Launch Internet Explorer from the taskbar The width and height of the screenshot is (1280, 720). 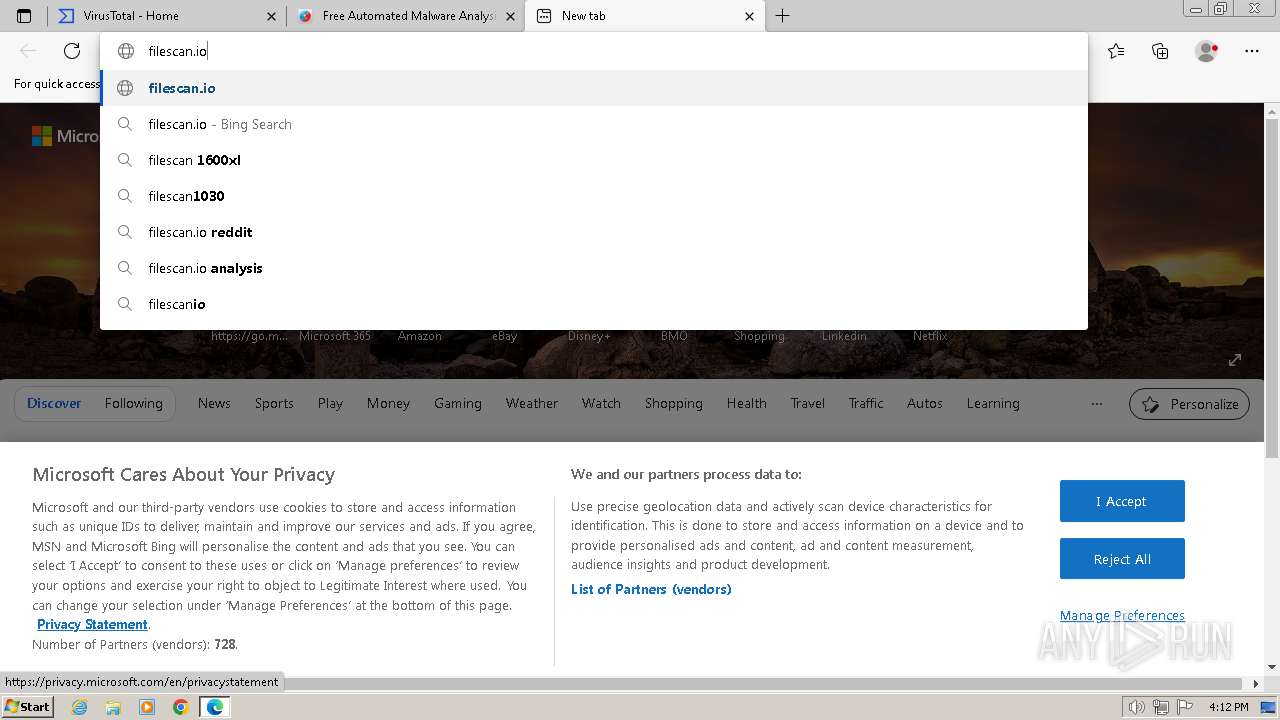tap(80, 707)
